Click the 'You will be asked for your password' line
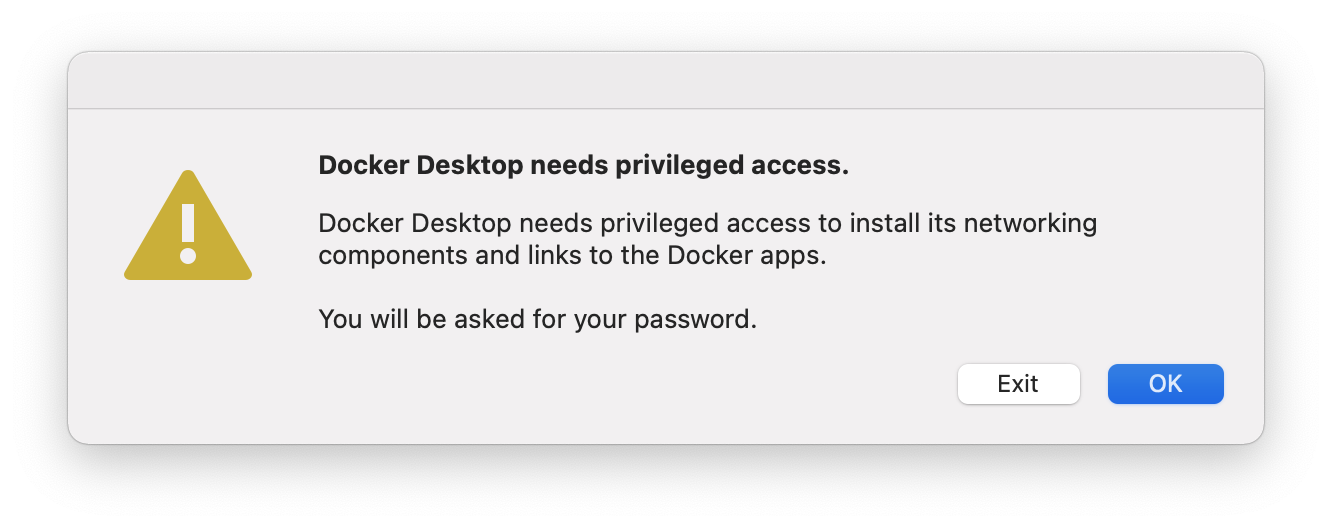The height and width of the screenshot is (528, 1332). pyautogui.click(x=537, y=319)
